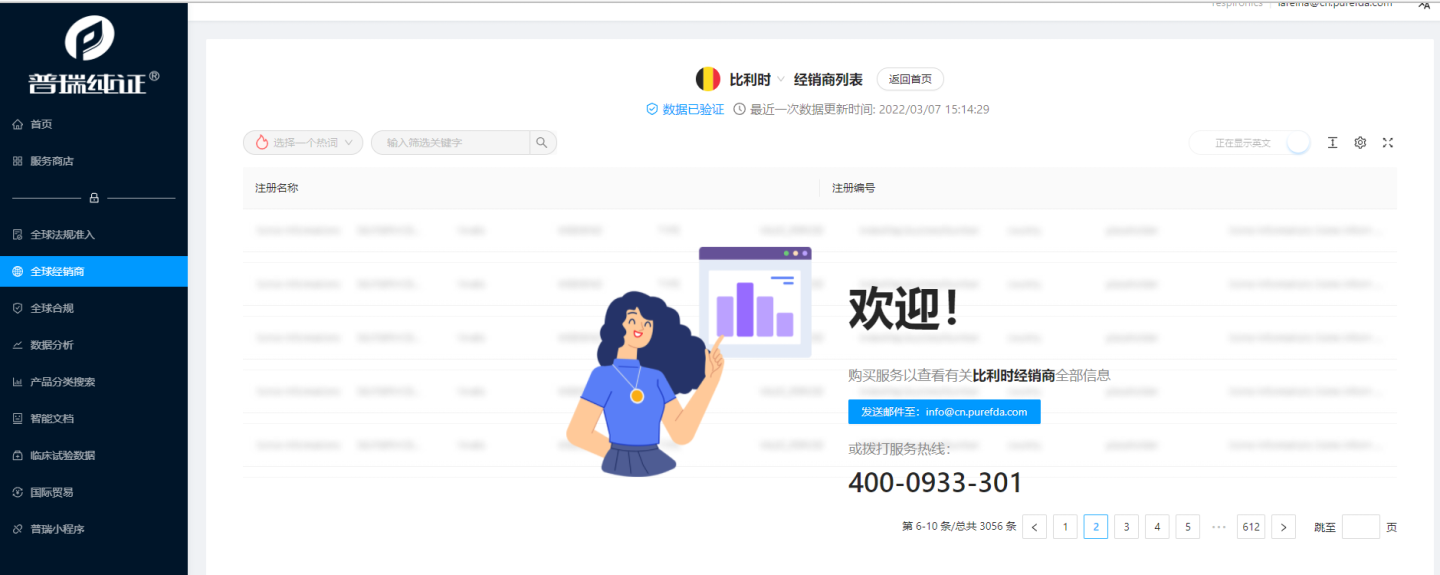Screen dimensions: 1440x575
Task: Go to 全球法规准入
Action: click(94, 234)
